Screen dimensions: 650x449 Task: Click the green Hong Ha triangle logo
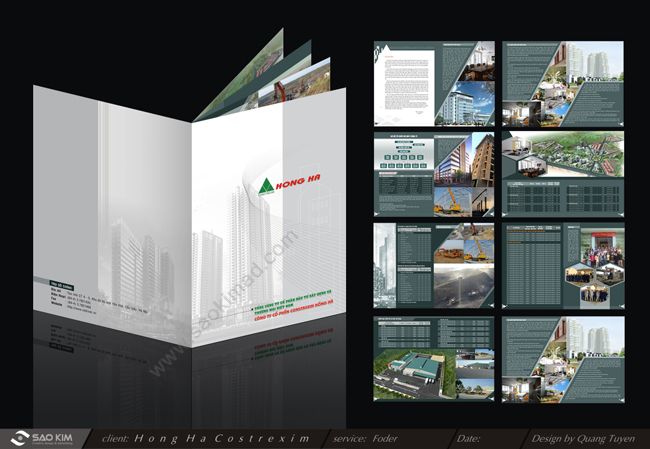click(x=263, y=186)
